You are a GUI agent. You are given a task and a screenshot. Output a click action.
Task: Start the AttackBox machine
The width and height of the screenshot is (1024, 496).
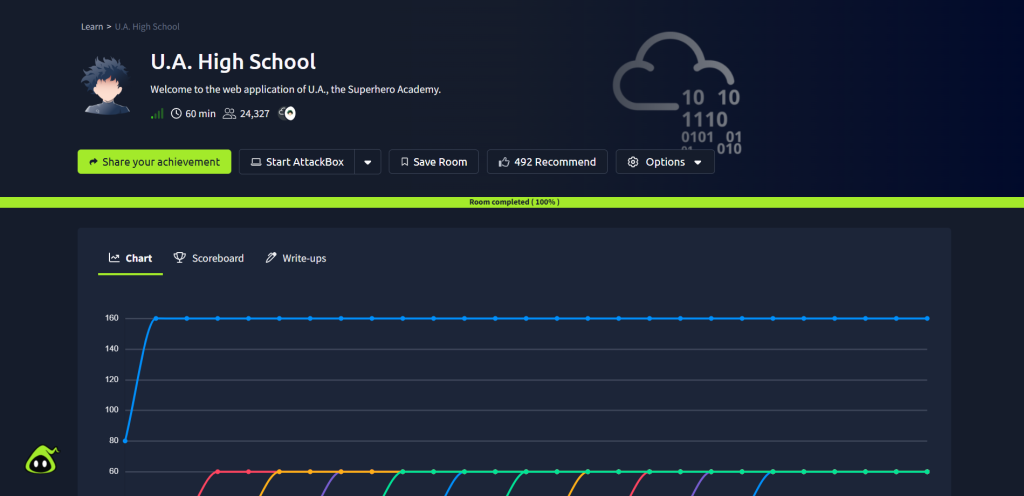297,162
